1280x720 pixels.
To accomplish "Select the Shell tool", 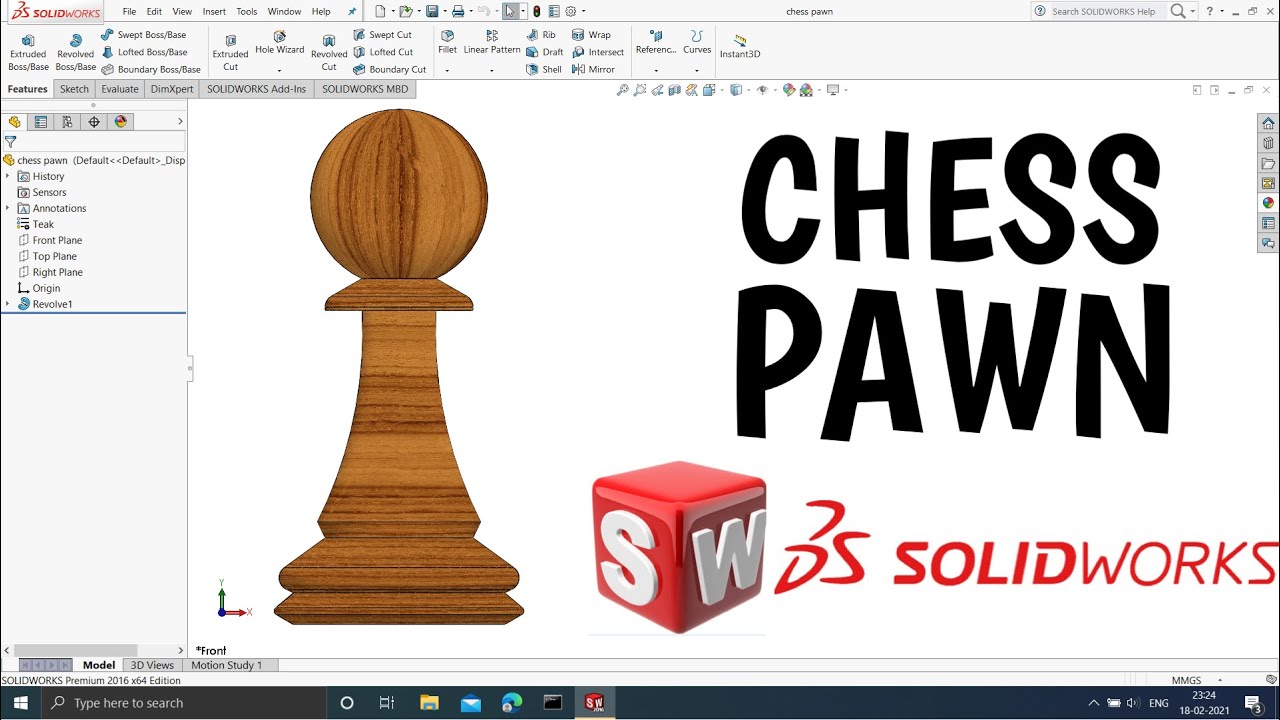I will coord(544,70).
